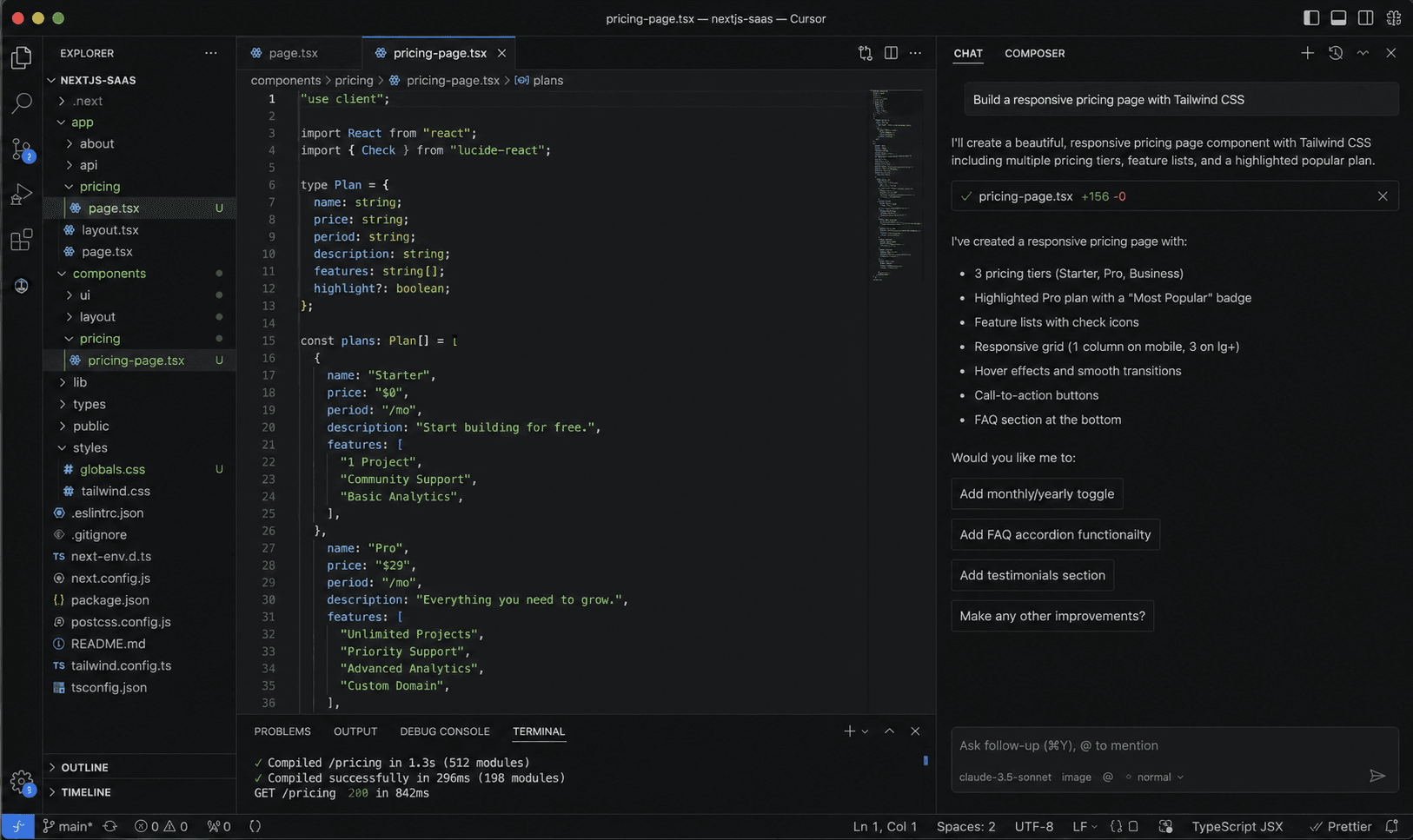This screenshot has width=1413, height=840.
Task: Maximize the terminal panel size
Action: pos(889,731)
